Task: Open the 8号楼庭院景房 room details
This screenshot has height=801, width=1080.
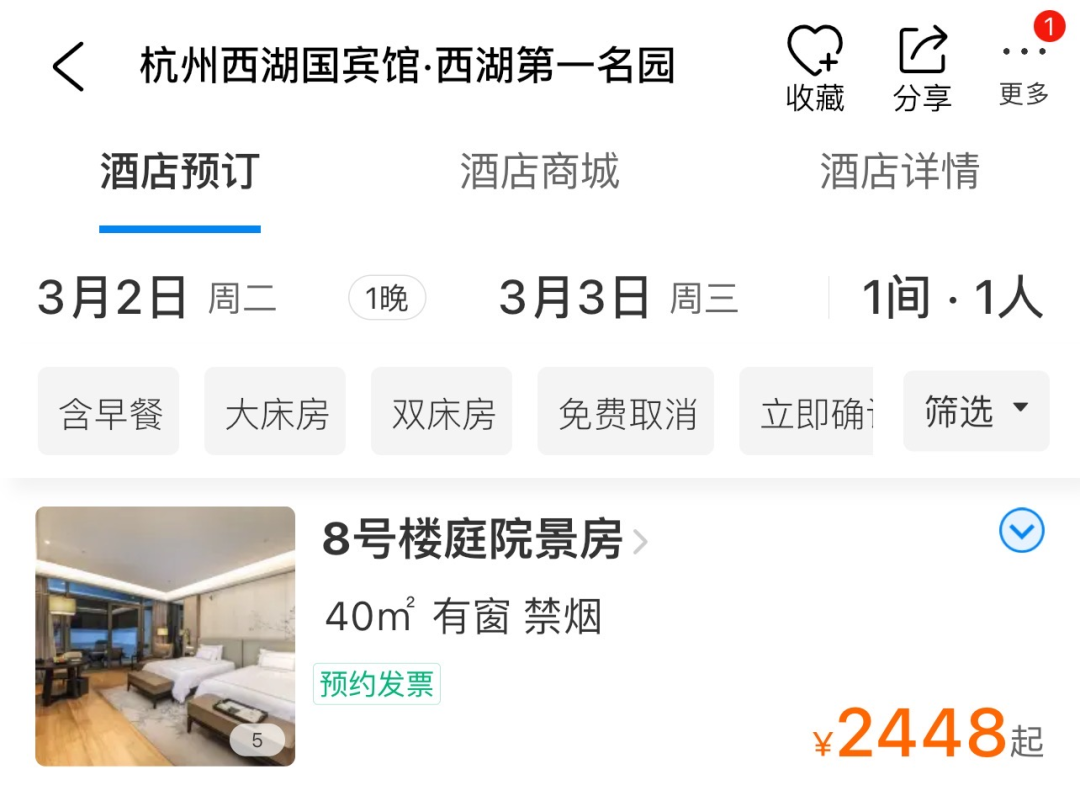Action: point(485,539)
